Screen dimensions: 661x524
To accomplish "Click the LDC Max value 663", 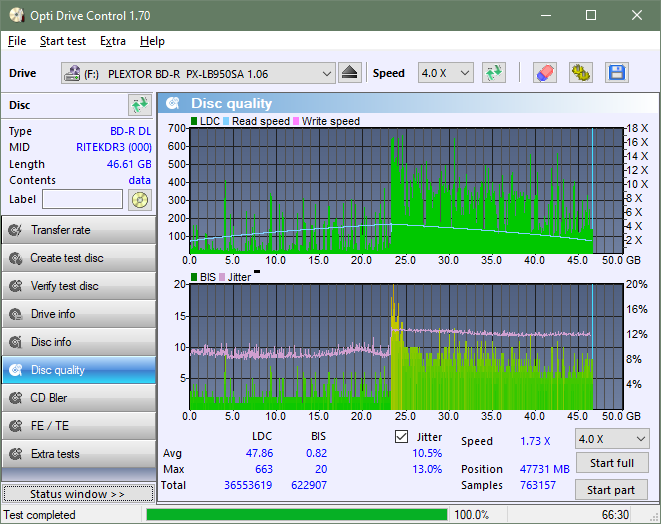I will click(264, 469).
